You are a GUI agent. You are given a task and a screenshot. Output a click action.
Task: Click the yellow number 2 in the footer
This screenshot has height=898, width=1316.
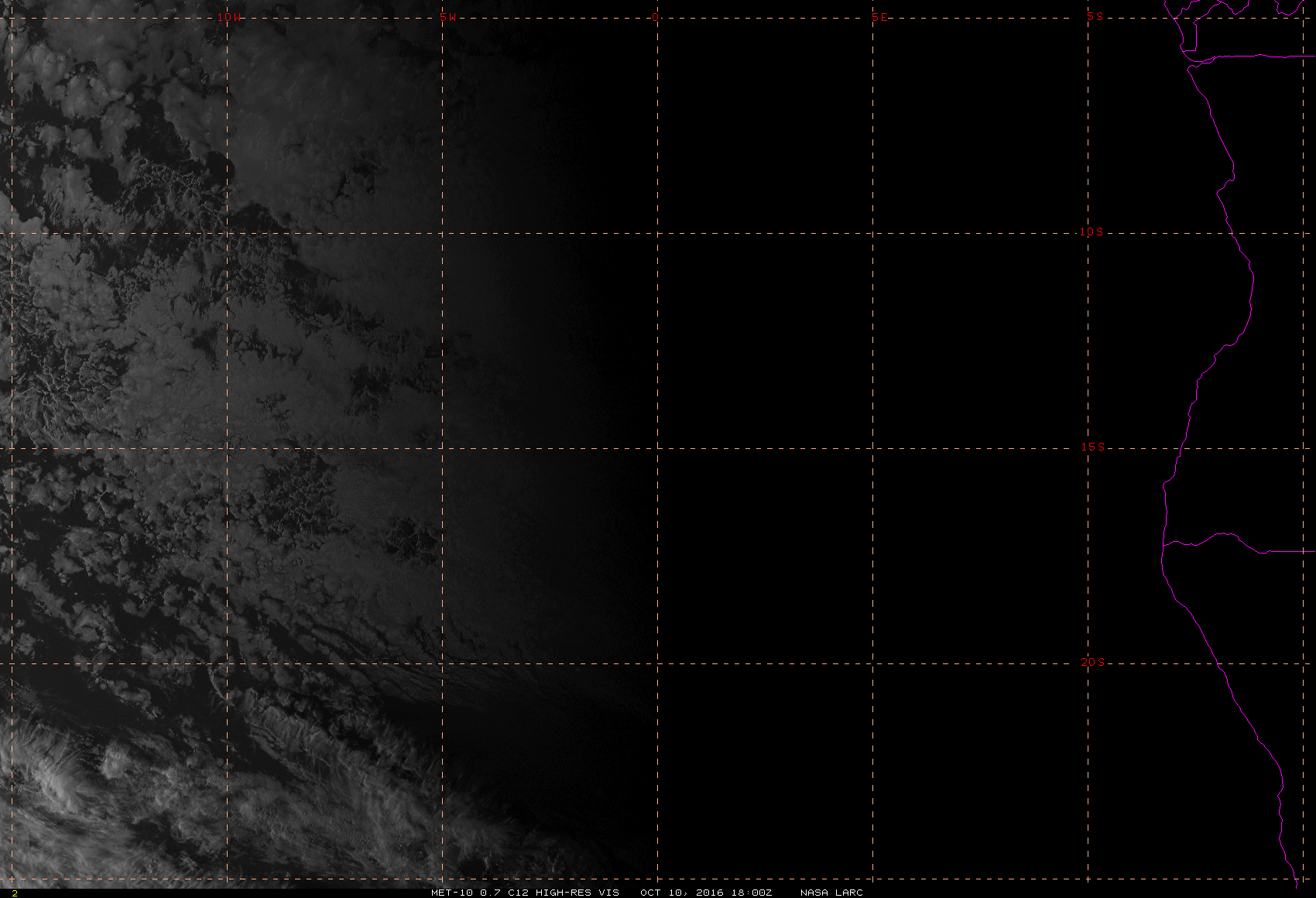coord(14,893)
